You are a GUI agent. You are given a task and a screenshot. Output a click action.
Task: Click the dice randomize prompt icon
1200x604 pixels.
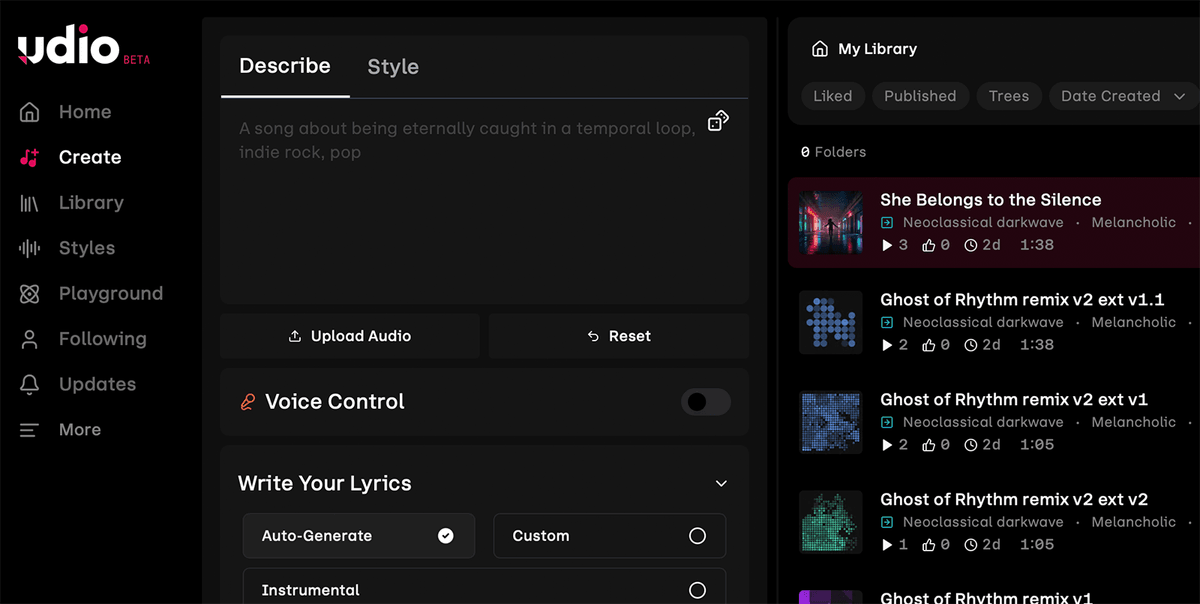[x=718, y=121]
